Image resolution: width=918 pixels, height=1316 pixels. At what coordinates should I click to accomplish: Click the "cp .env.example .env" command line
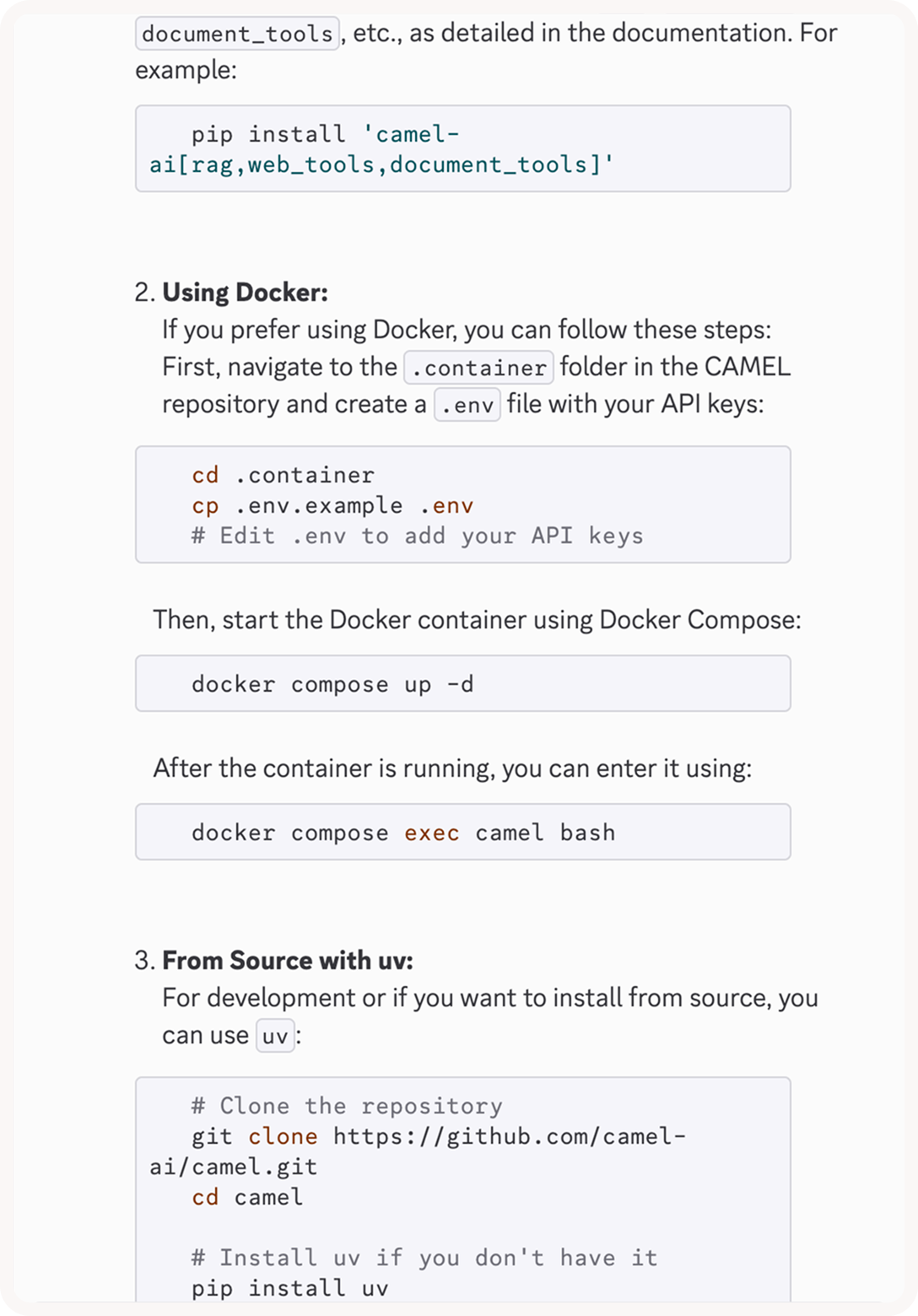coord(332,505)
